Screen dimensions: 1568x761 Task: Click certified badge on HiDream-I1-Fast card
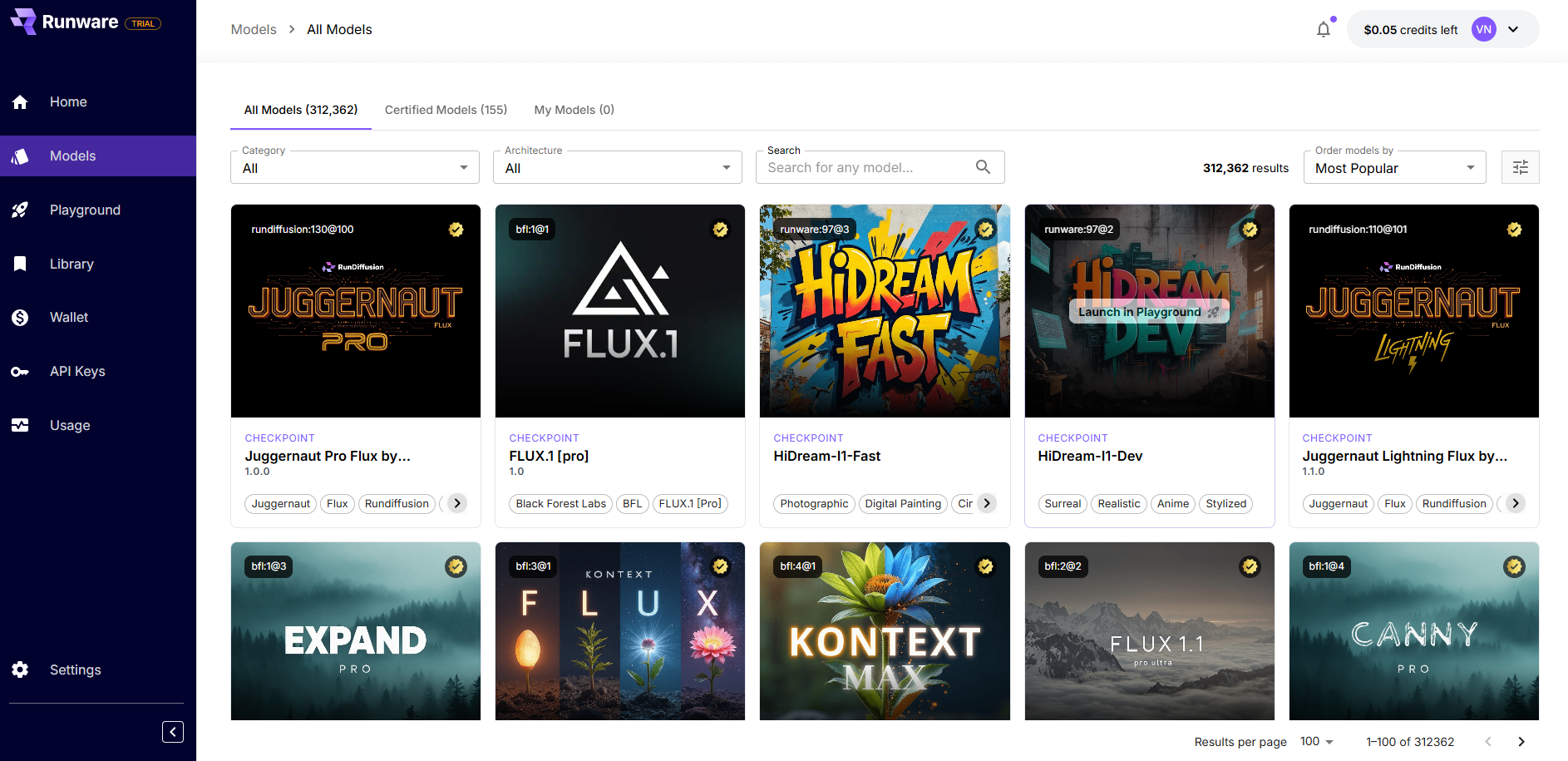pos(985,230)
